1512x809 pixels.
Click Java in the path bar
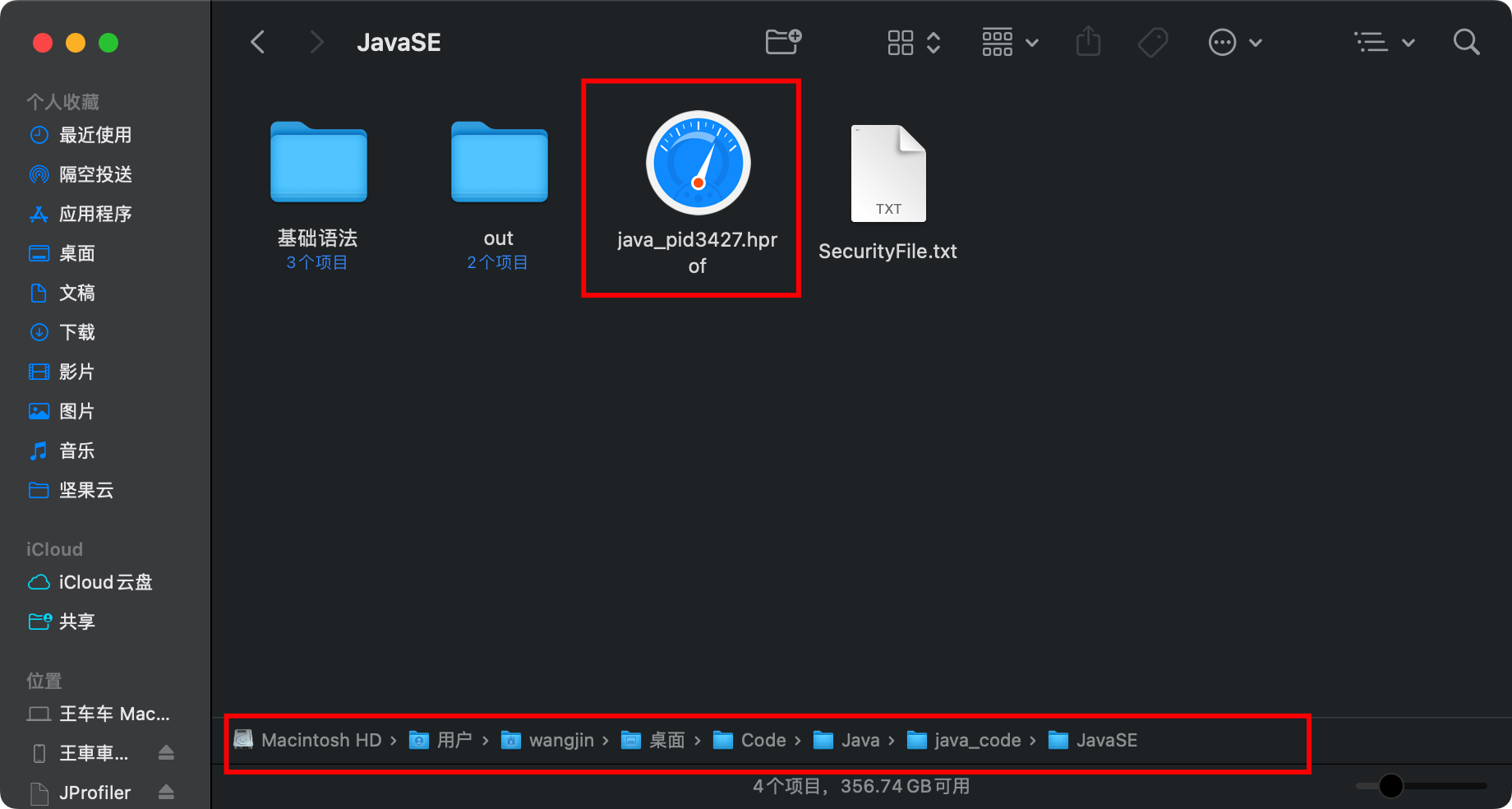click(846, 740)
